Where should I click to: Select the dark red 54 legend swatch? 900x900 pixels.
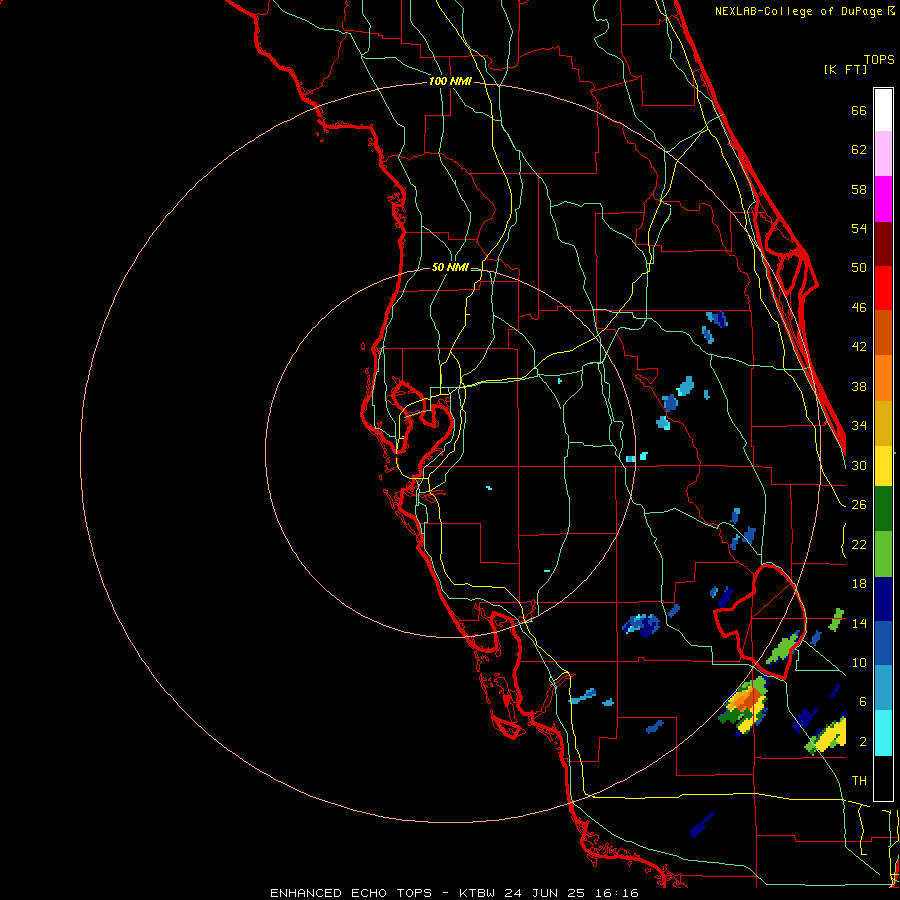pos(883,244)
